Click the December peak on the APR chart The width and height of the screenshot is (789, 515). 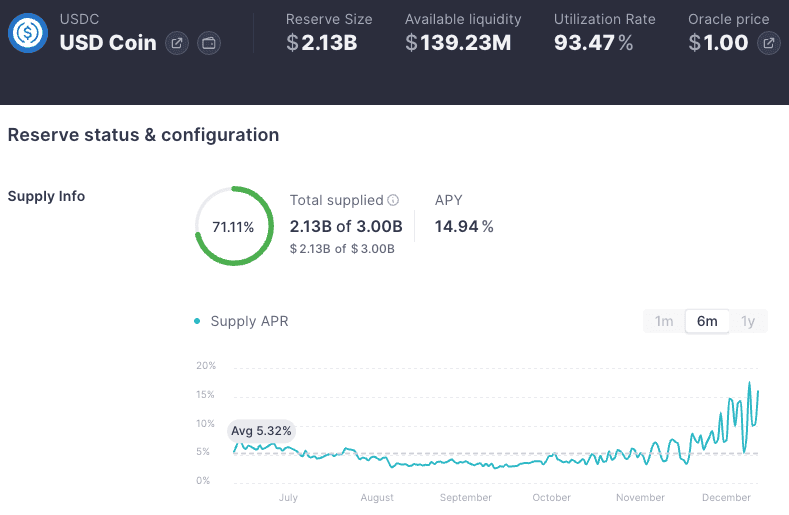pos(750,383)
